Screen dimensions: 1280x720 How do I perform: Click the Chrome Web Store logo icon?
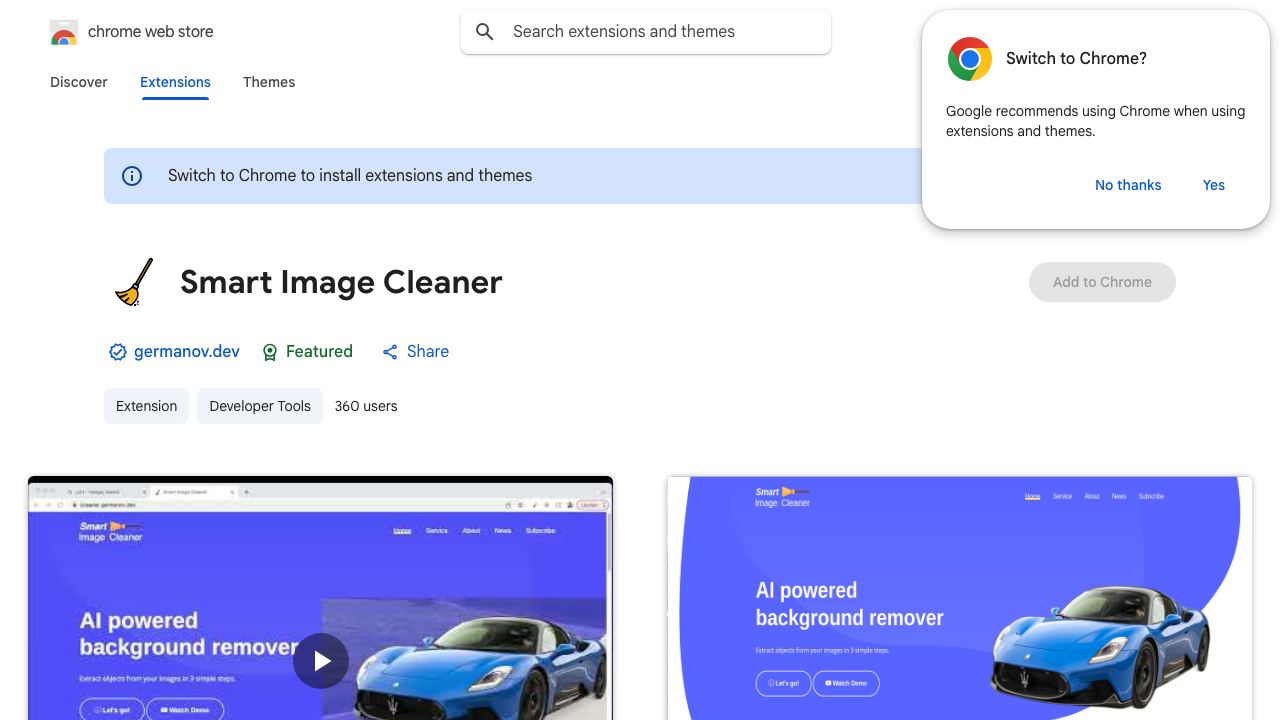tap(64, 32)
